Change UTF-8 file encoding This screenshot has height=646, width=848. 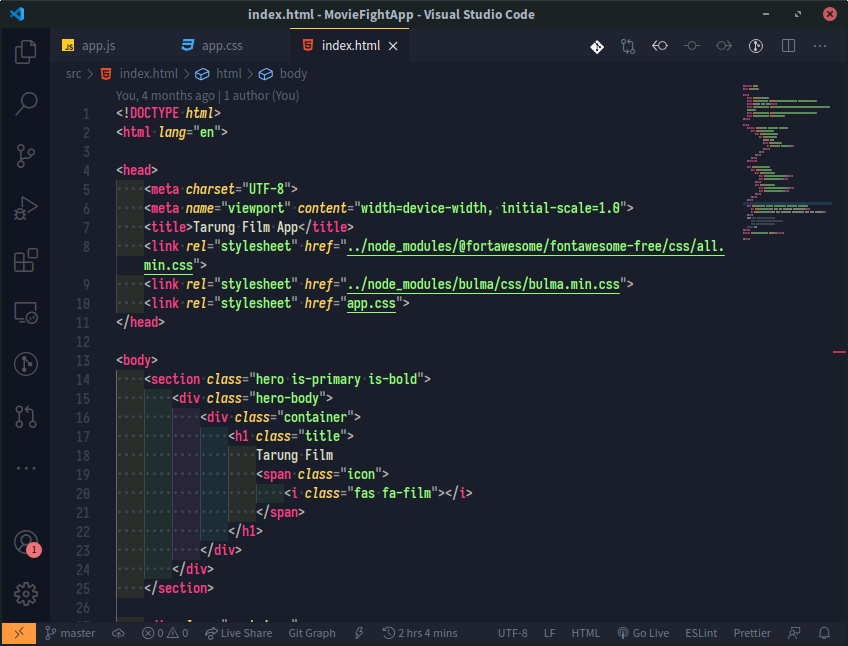tap(512, 633)
